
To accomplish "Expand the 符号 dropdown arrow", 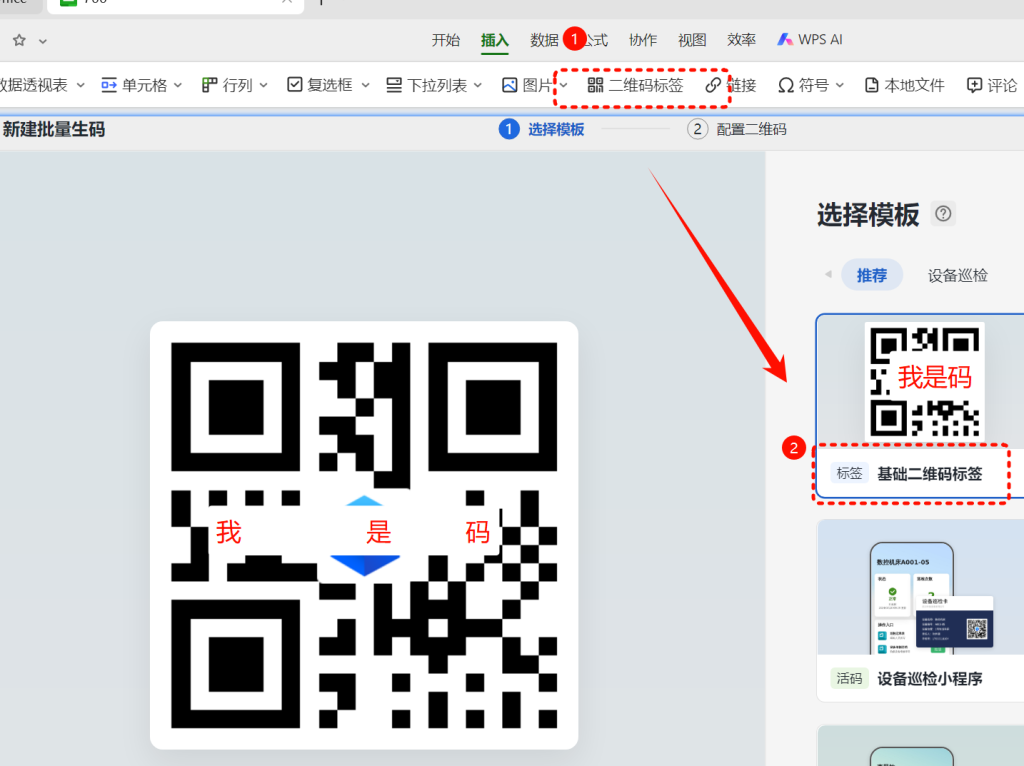I will pos(840,85).
